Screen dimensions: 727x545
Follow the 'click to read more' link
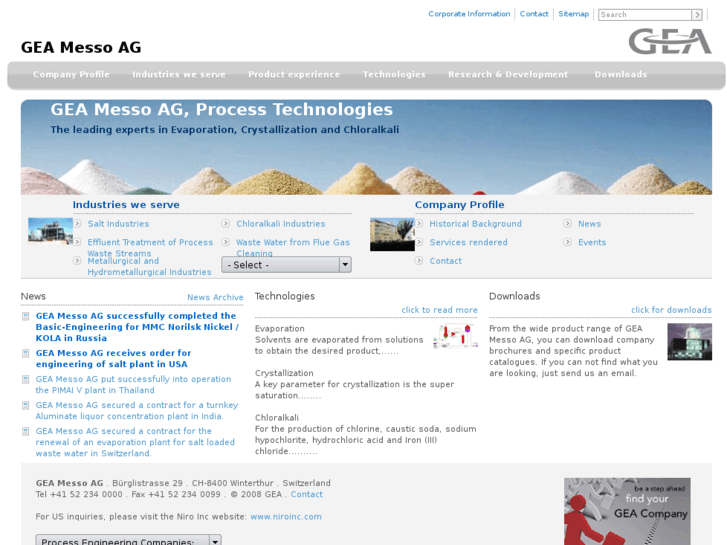click(439, 310)
